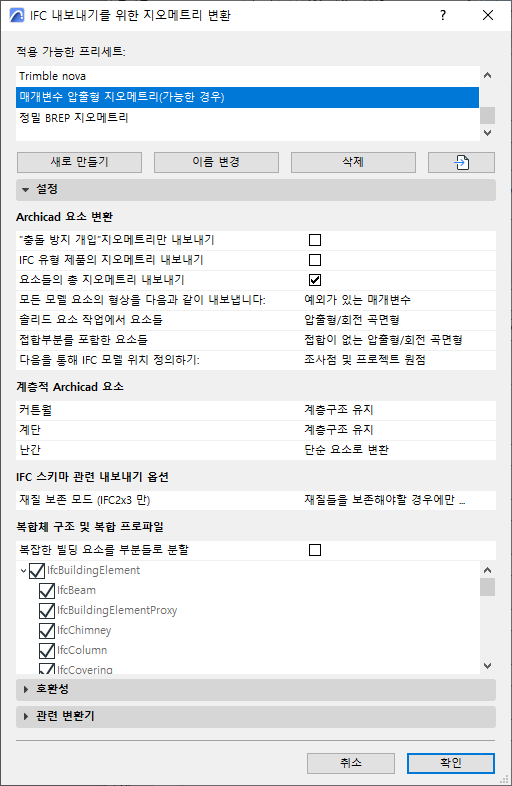Open the 재질 보존 모드 value dropdown

(x=385, y=500)
